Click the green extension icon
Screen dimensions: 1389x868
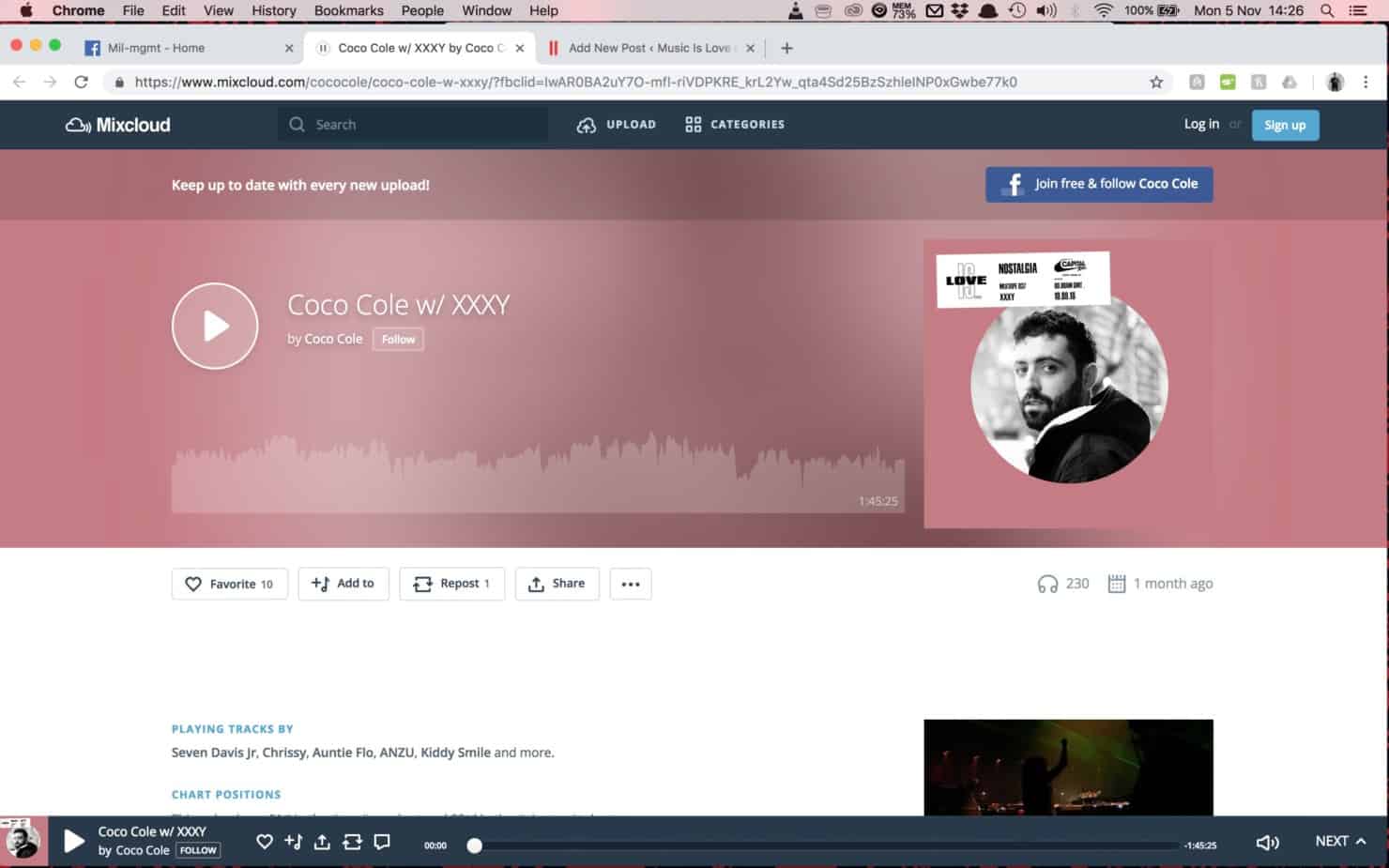(1228, 82)
